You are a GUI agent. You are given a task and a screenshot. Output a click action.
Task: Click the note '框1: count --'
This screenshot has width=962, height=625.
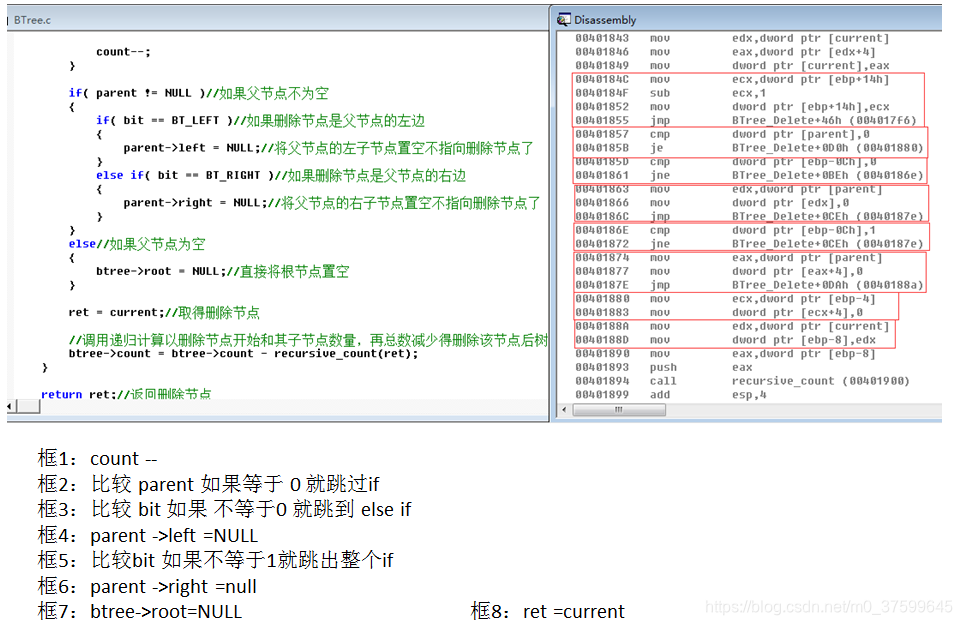pos(97,458)
